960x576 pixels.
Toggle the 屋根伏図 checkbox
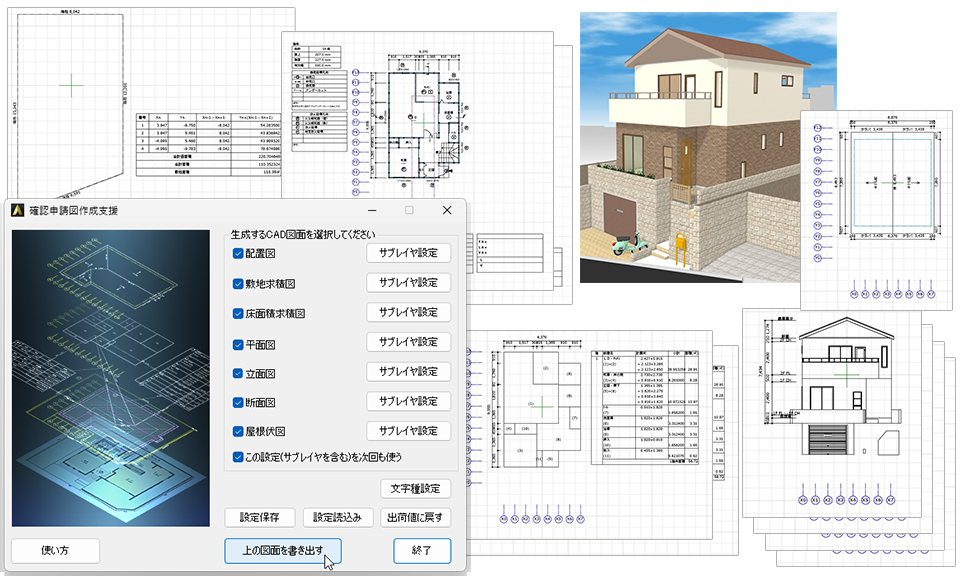(x=238, y=432)
